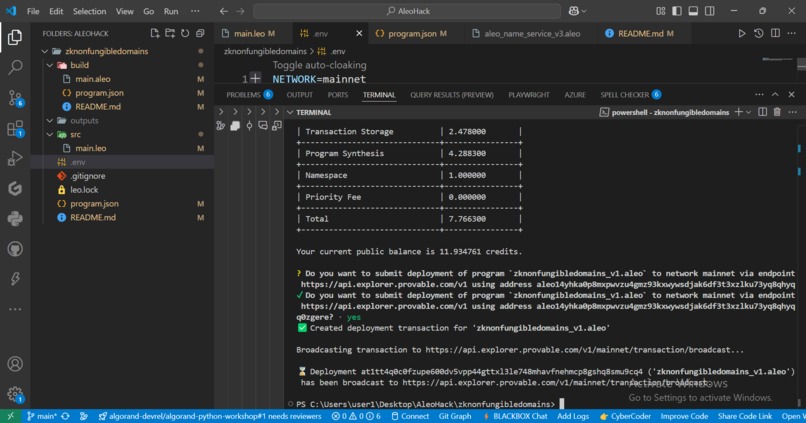Go back with the navigation arrow

click(x=224, y=11)
